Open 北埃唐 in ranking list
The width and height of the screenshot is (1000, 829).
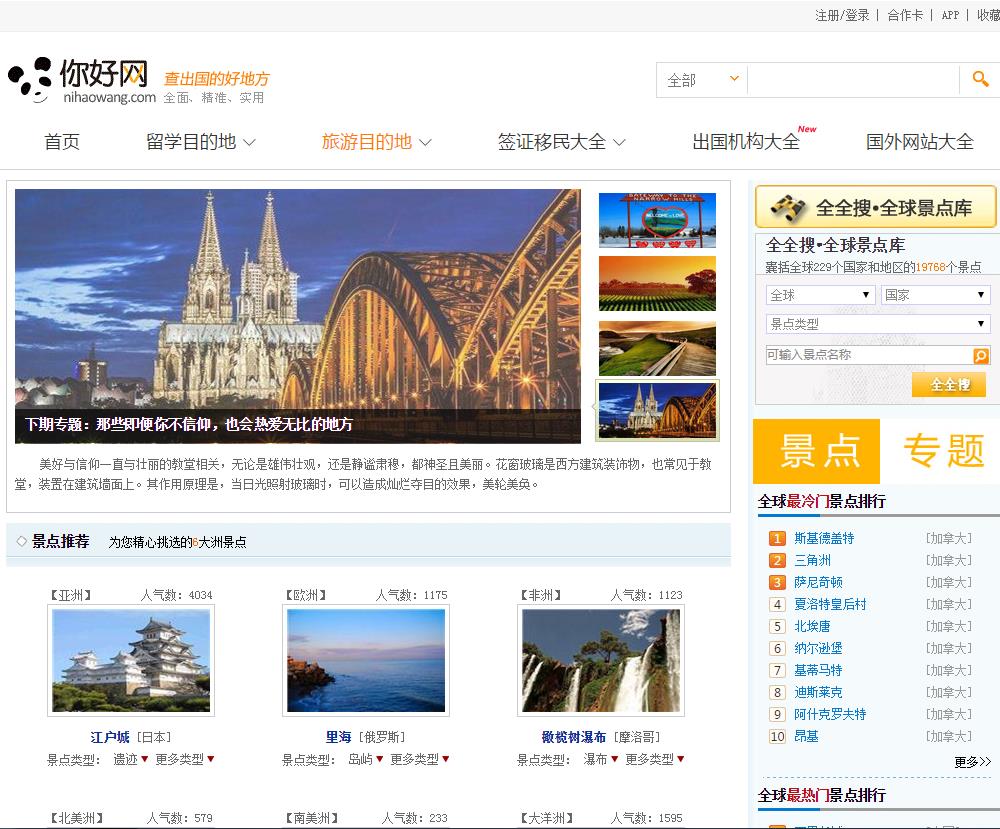point(812,626)
